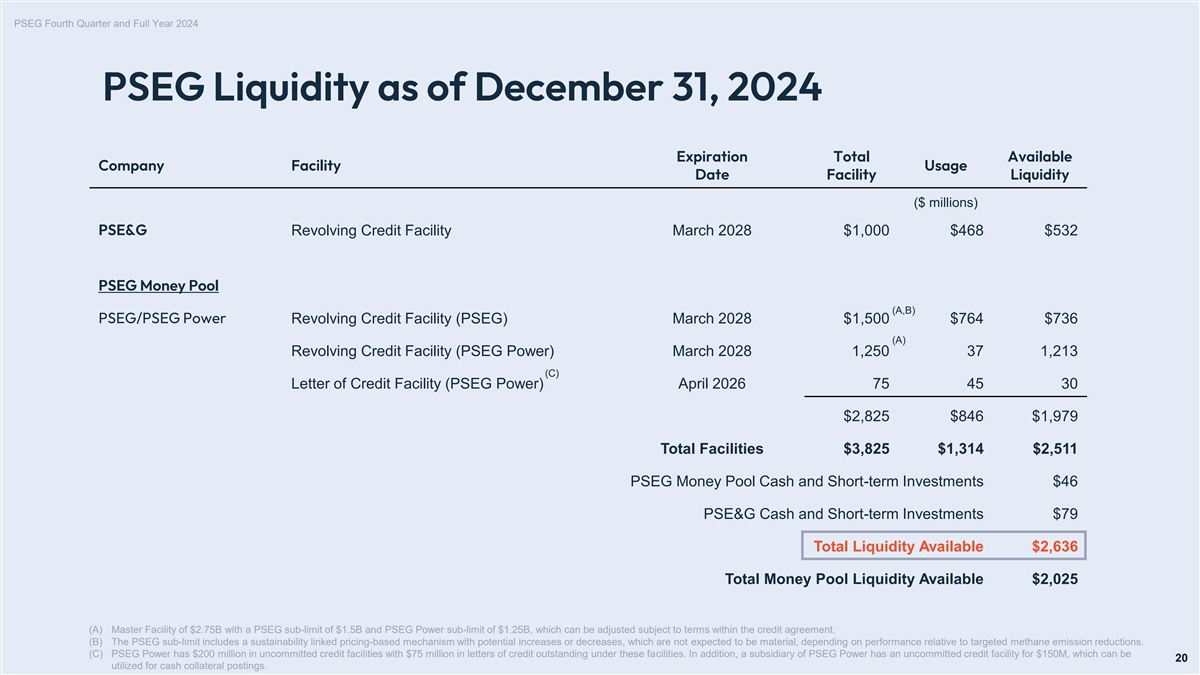The height and width of the screenshot is (675, 1200).
Task: Click the "Available Liquidity" column header
Action: (1039, 166)
